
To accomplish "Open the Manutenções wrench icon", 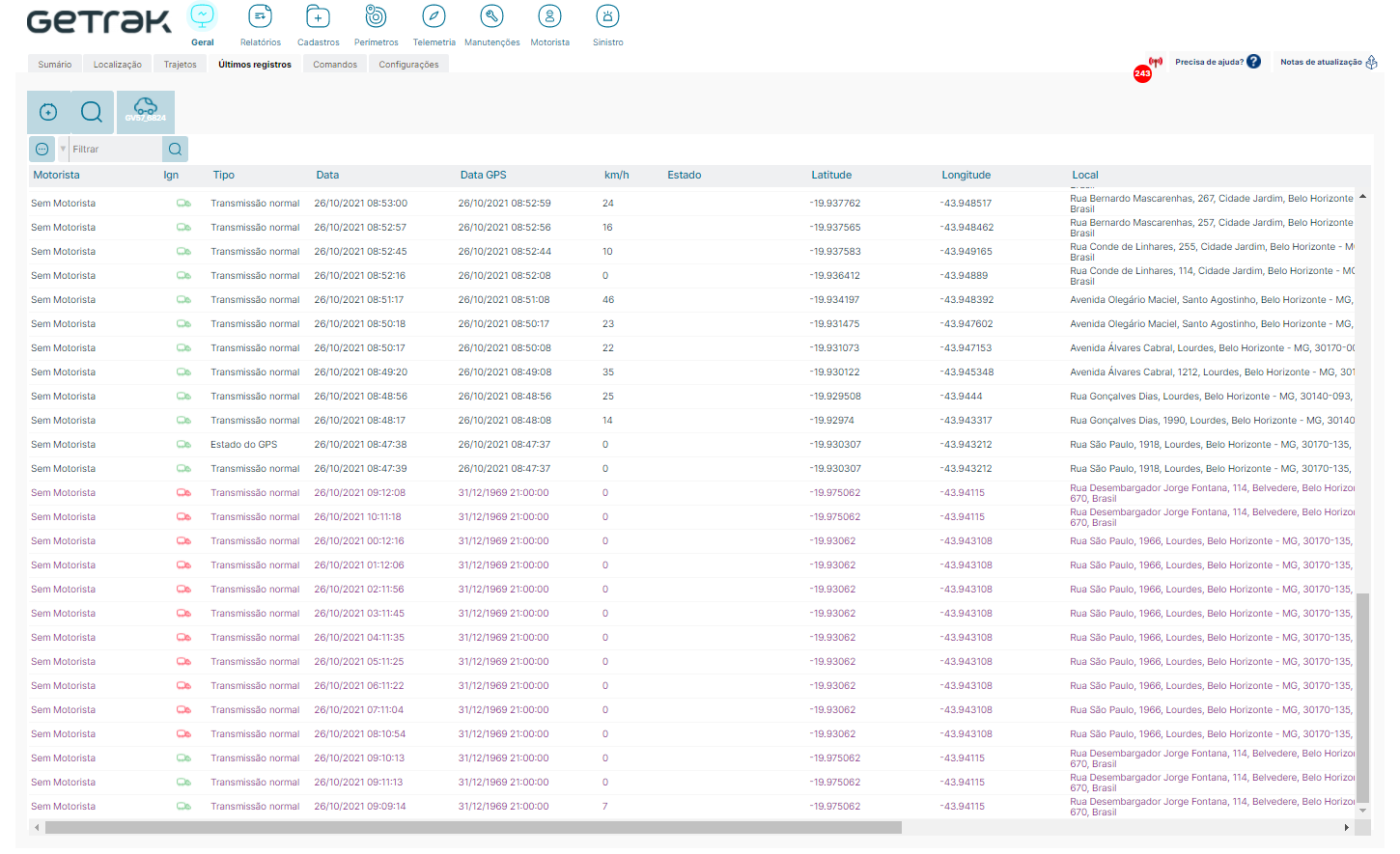I will click(x=491, y=16).
